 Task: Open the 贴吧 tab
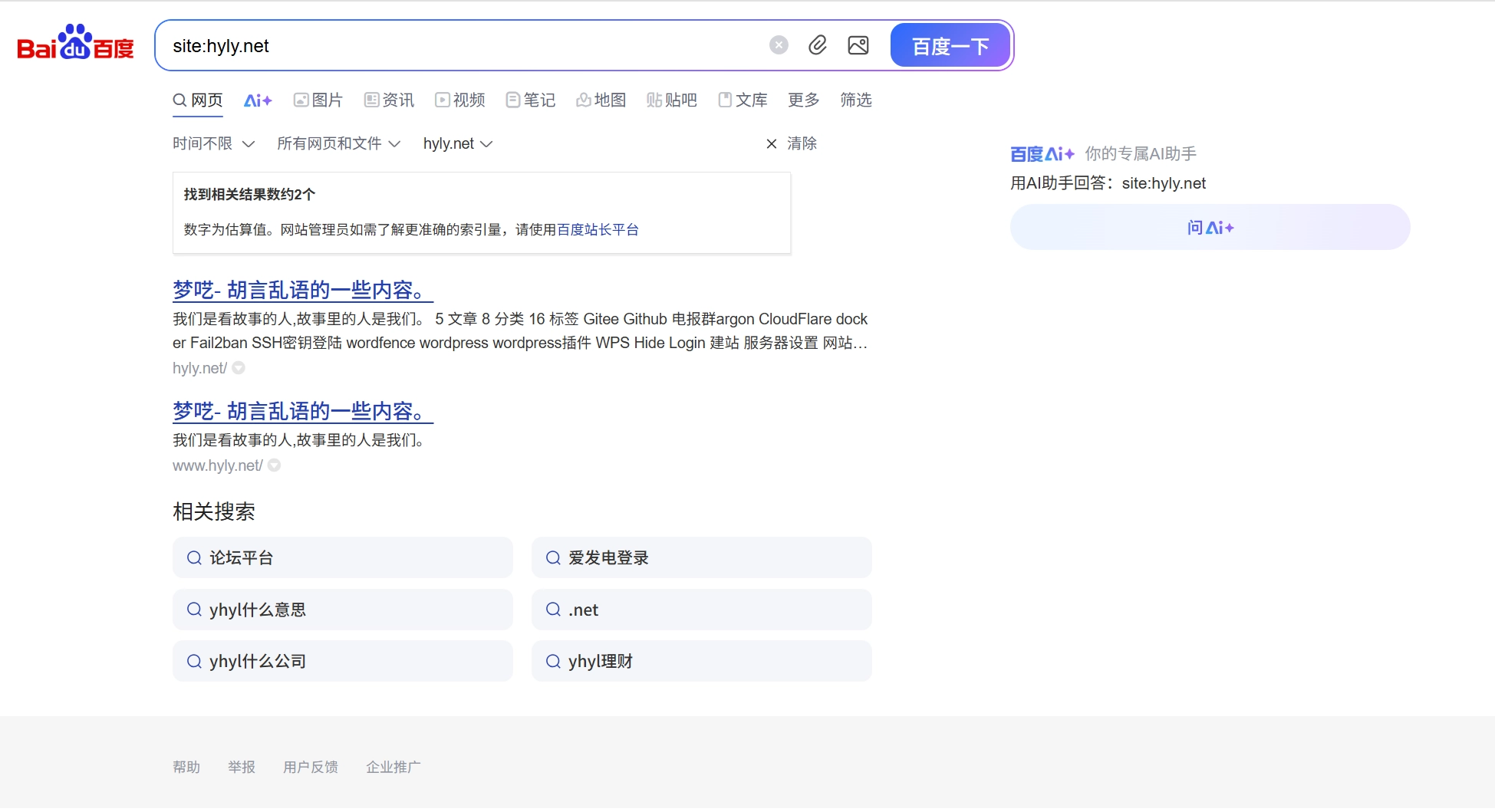672,100
